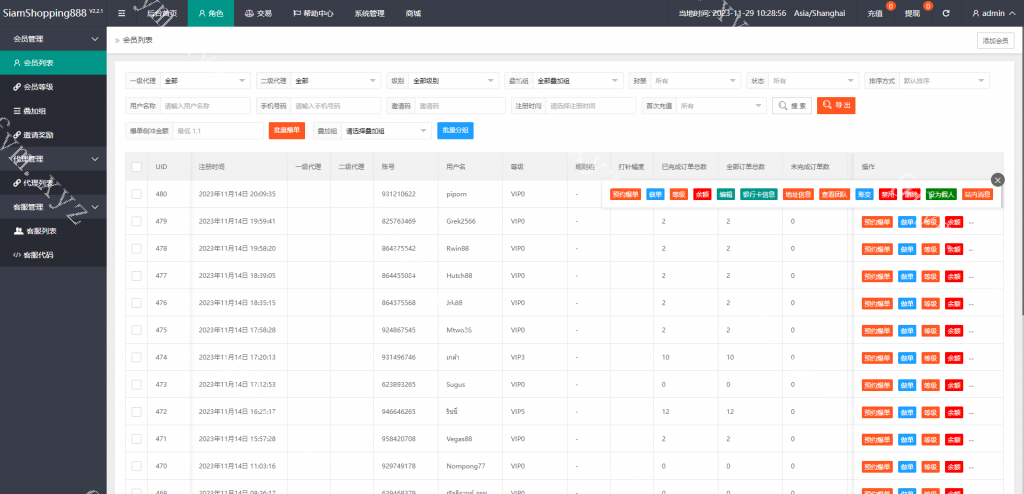
Task: Click the blue 批量分组 button
Action: (455, 131)
